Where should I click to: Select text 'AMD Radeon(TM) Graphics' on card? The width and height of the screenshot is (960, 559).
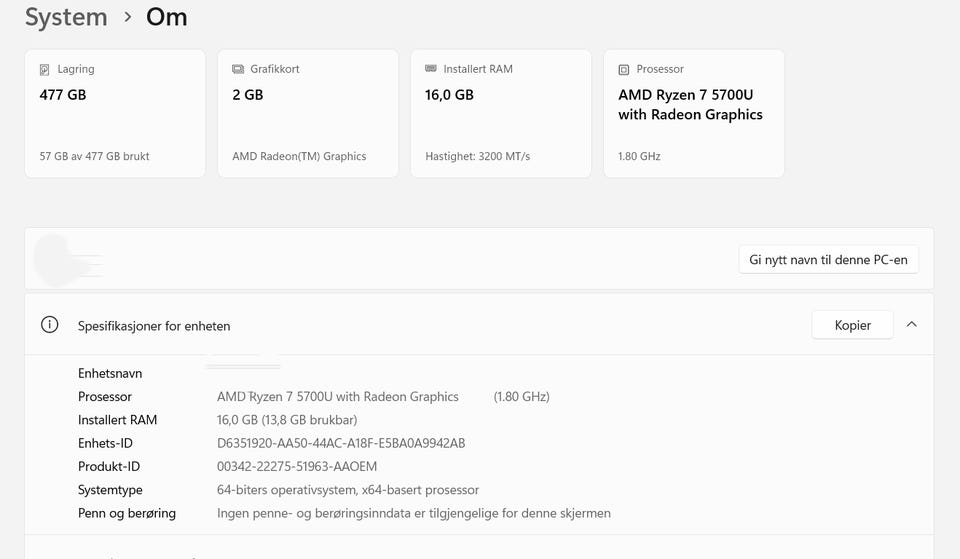[x=299, y=156]
